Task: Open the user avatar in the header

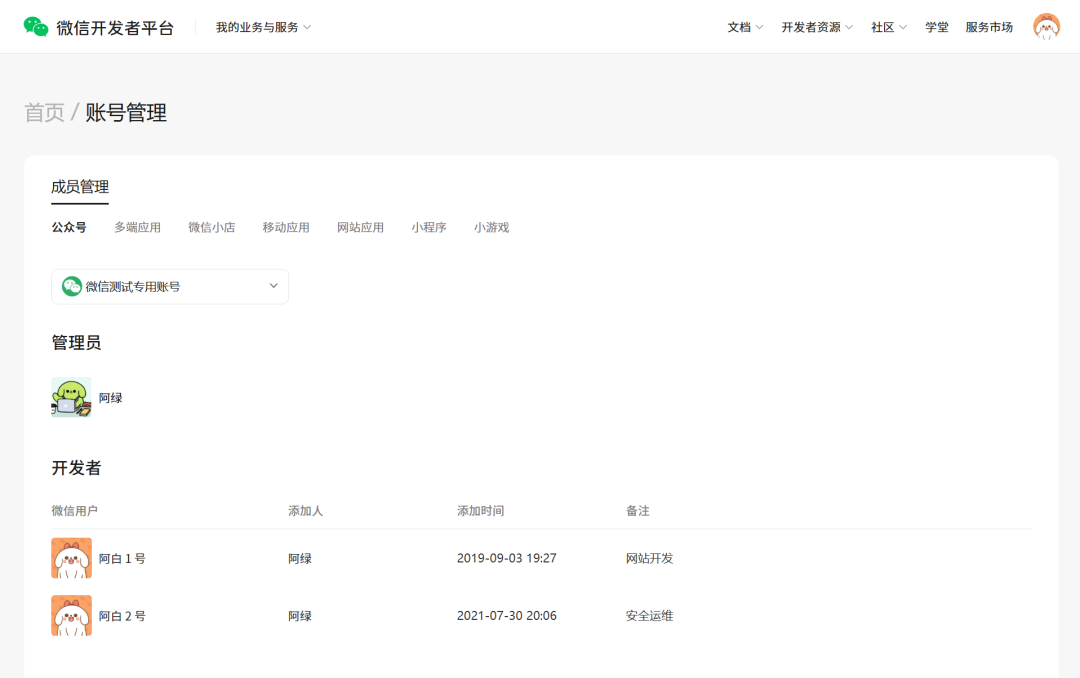Action: point(1046,27)
